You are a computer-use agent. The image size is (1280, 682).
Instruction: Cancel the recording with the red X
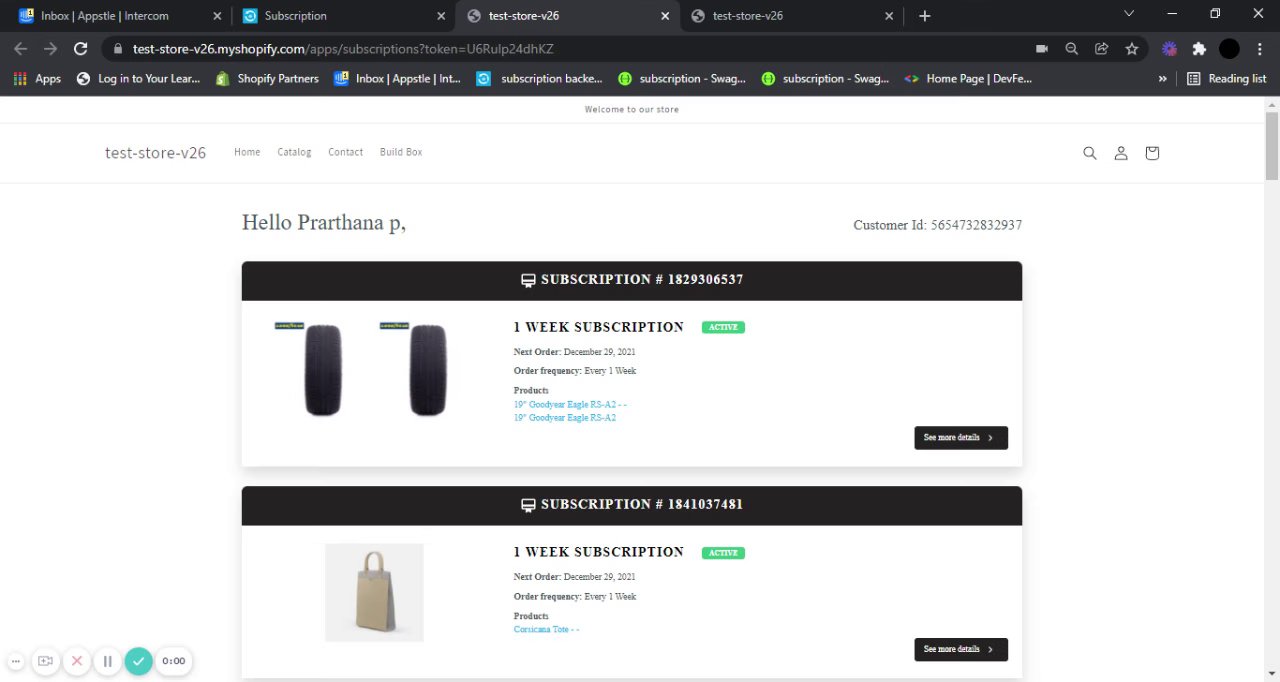77,661
